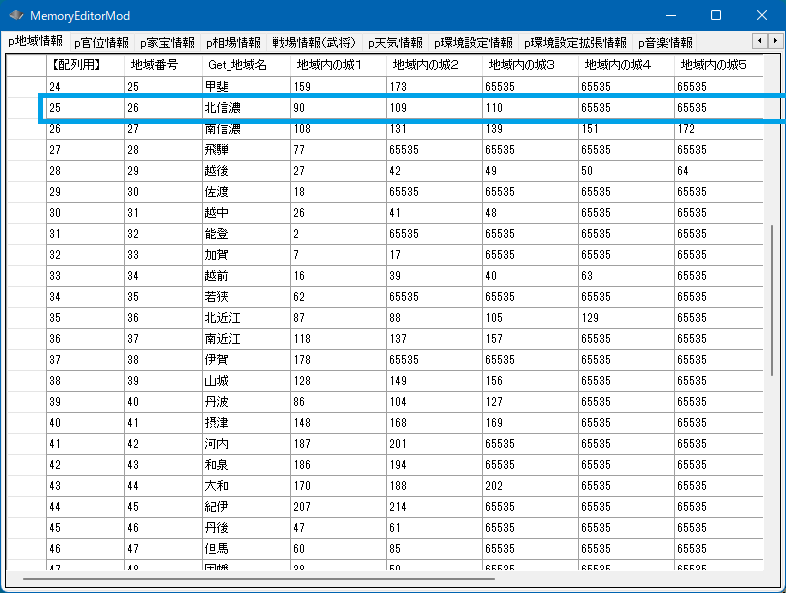The width and height of the screenshot is (786, 593).
Task: Close the MemoryEditorMod window
Action: point(761,16)
